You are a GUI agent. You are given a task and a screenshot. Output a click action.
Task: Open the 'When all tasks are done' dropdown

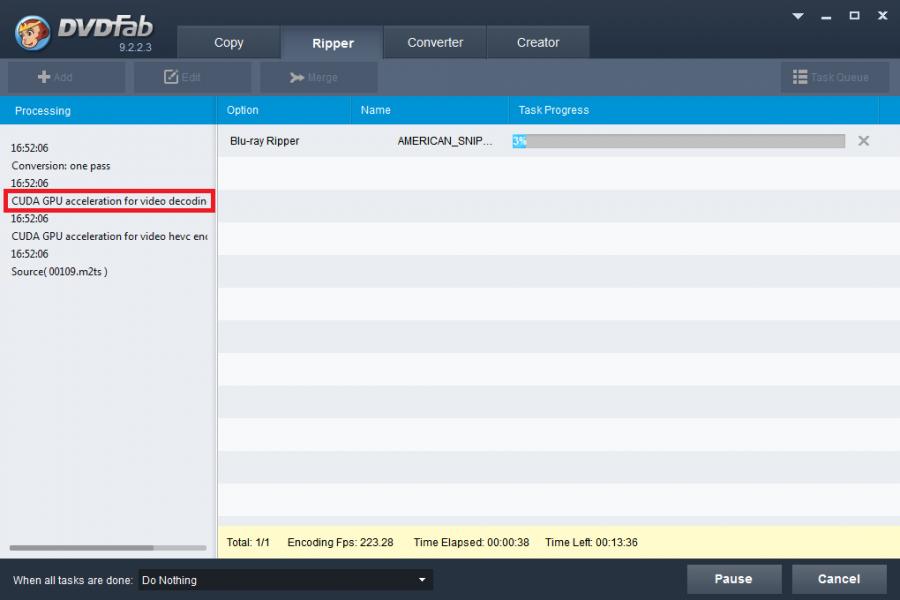tap(286, 580)
